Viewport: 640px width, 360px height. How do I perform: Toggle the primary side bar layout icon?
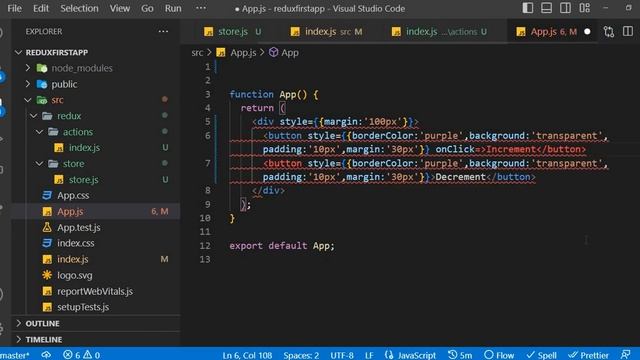pyautogui.click(x=527, y=8)
